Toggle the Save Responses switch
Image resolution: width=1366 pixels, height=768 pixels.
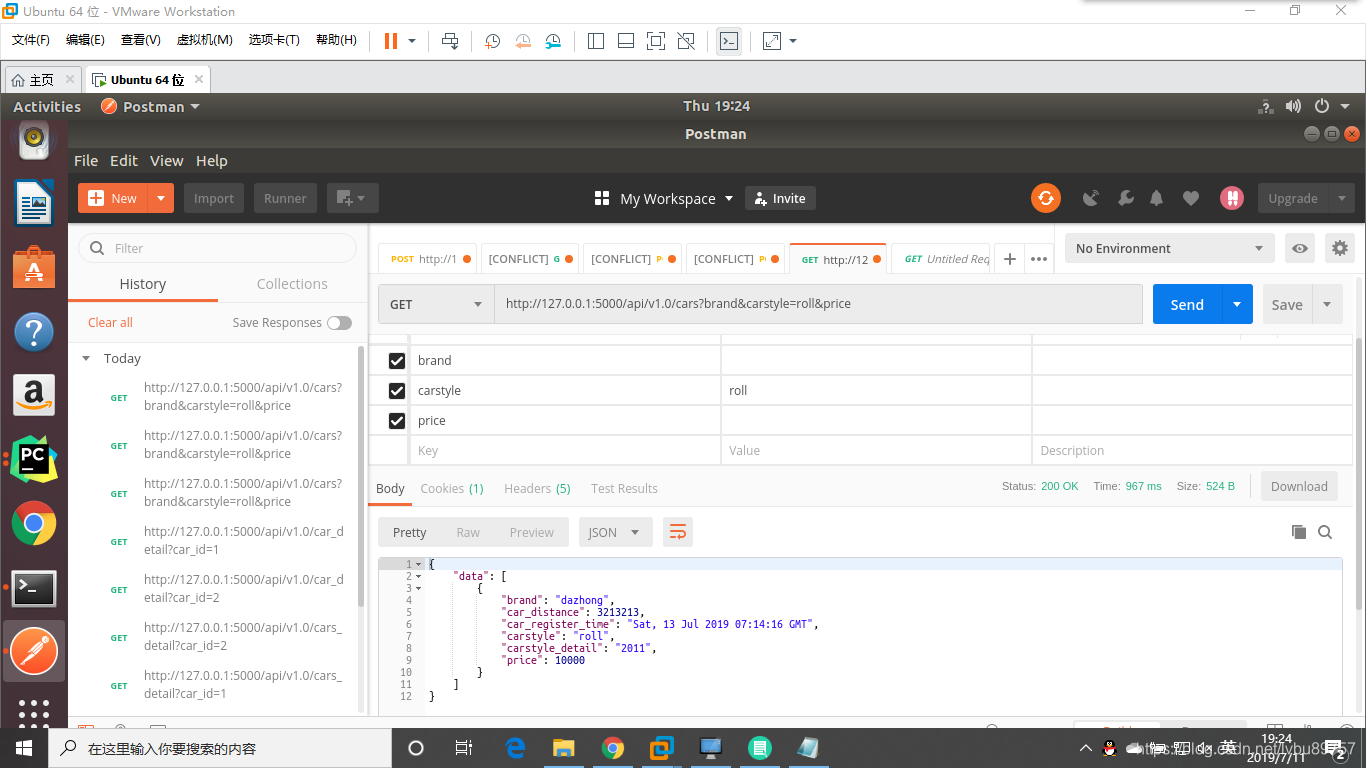[x=340, y=323]
